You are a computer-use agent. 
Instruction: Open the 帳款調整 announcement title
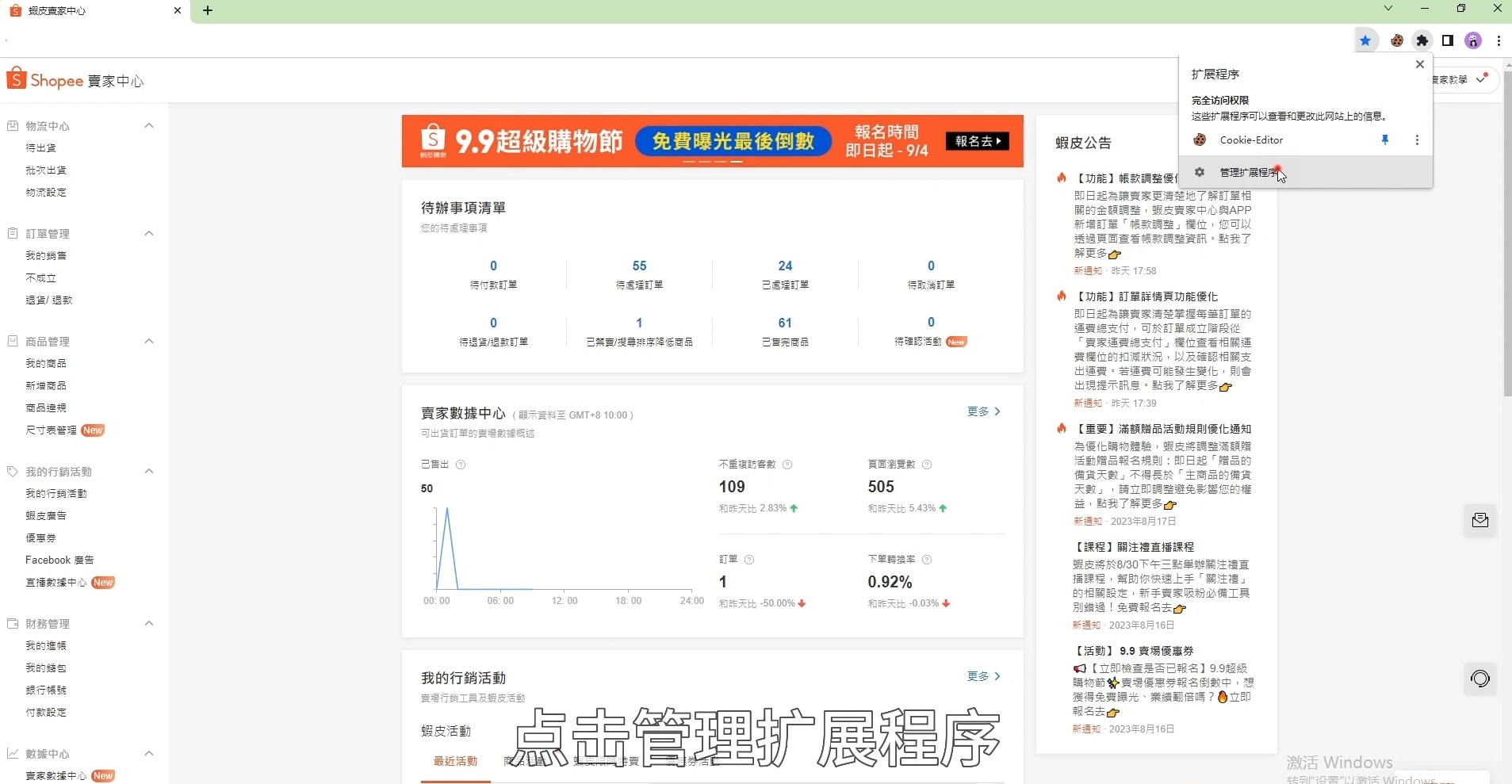click(1124, 178)
